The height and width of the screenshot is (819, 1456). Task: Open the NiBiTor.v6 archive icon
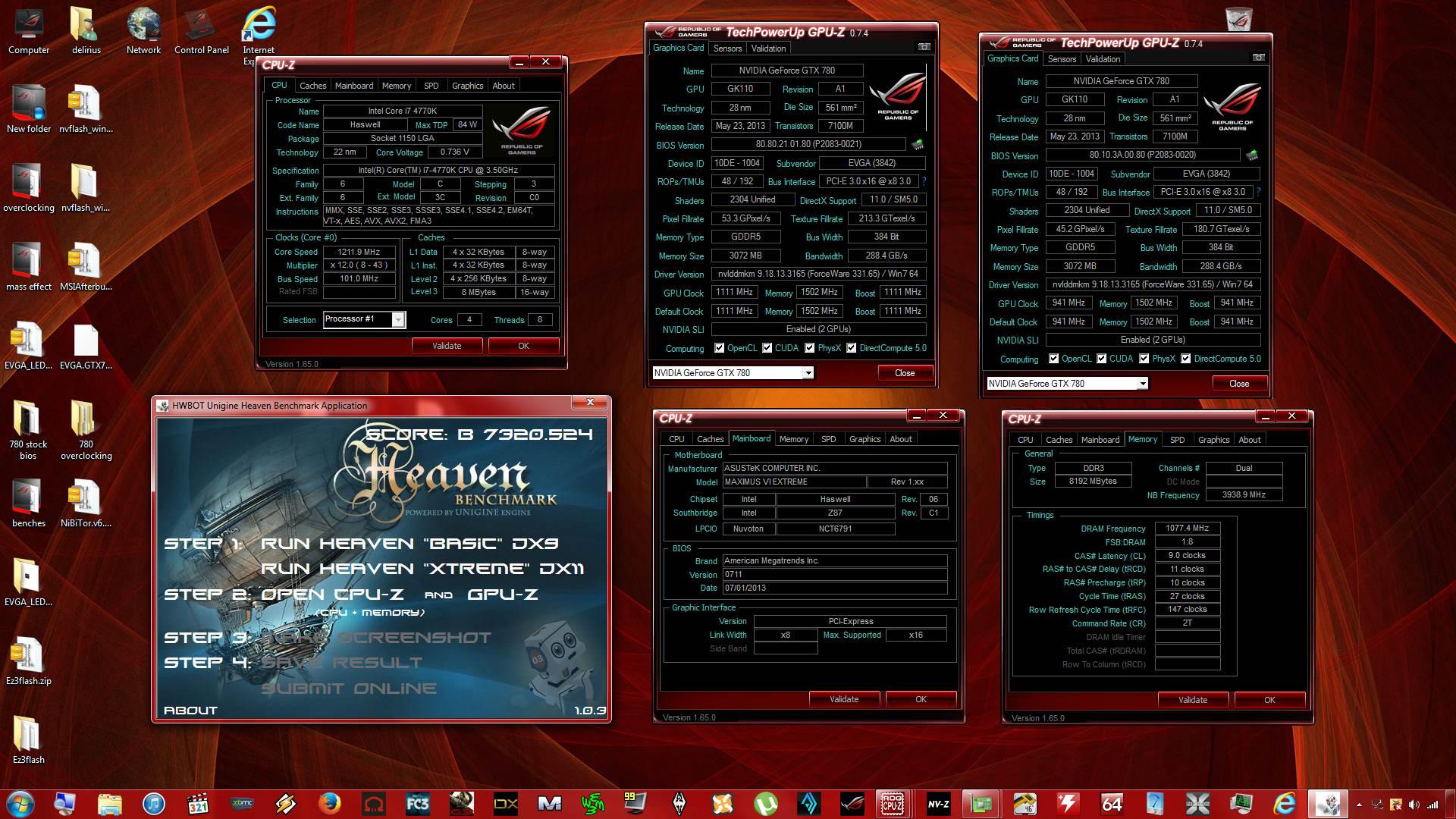click(x=86, y=504)
